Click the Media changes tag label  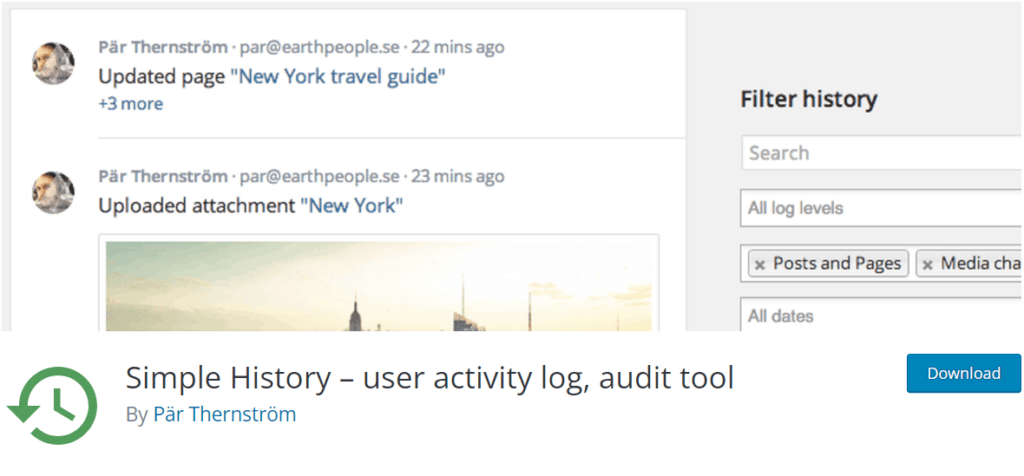pos(982,264)
